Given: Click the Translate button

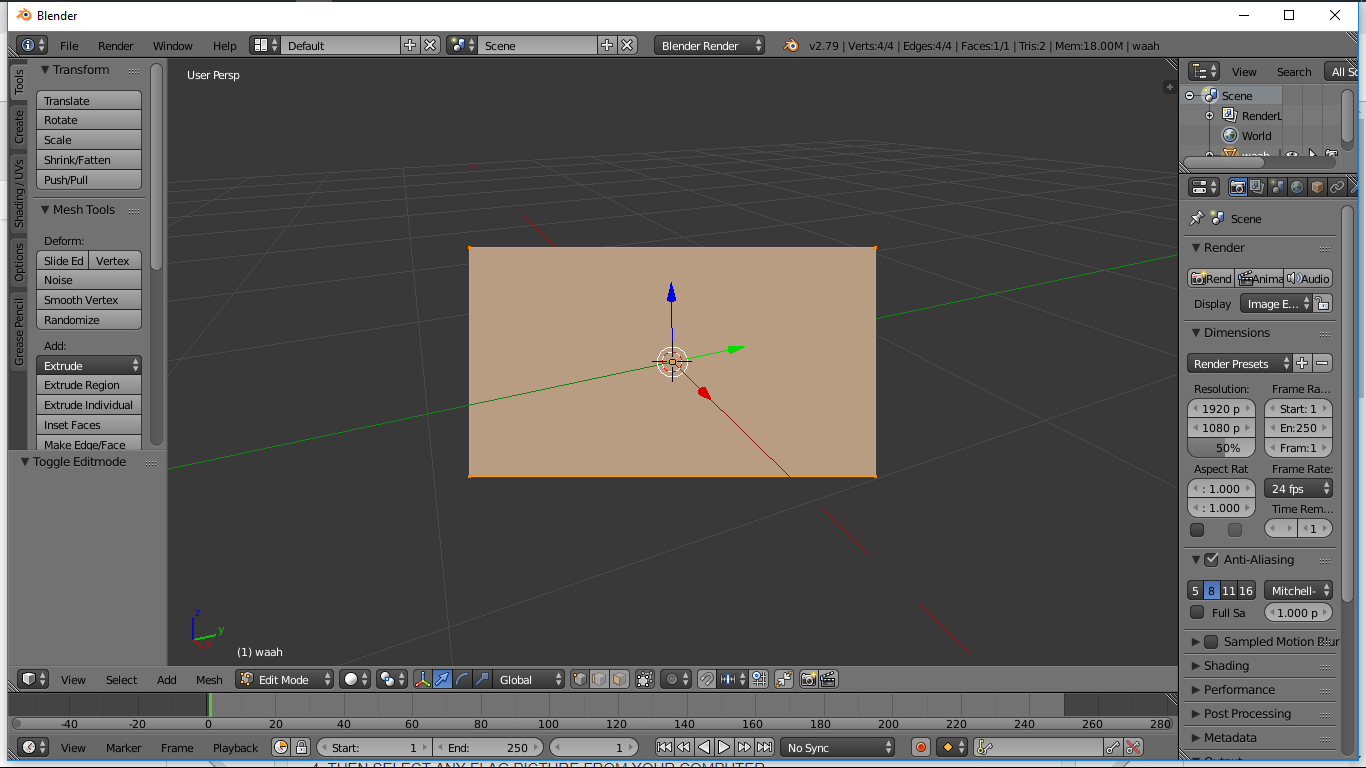Looking at the screenshot, I should tap(89, 101).
